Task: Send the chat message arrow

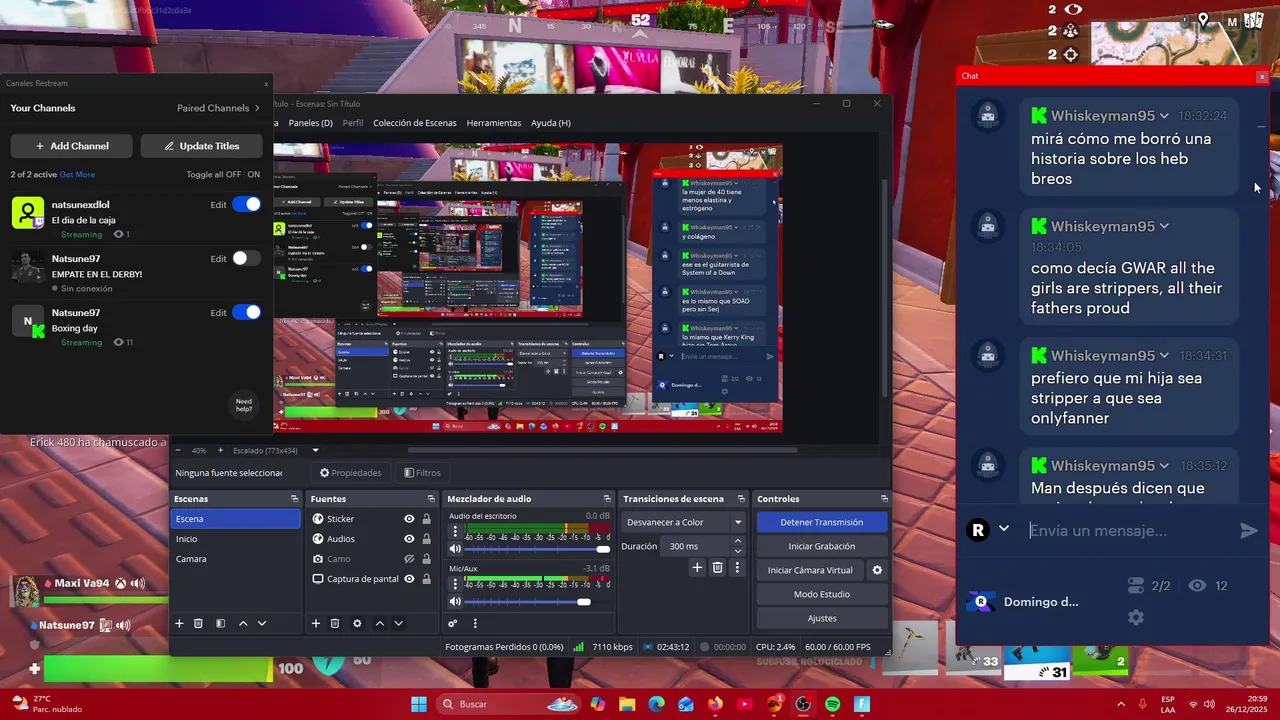Action: 1249,531
